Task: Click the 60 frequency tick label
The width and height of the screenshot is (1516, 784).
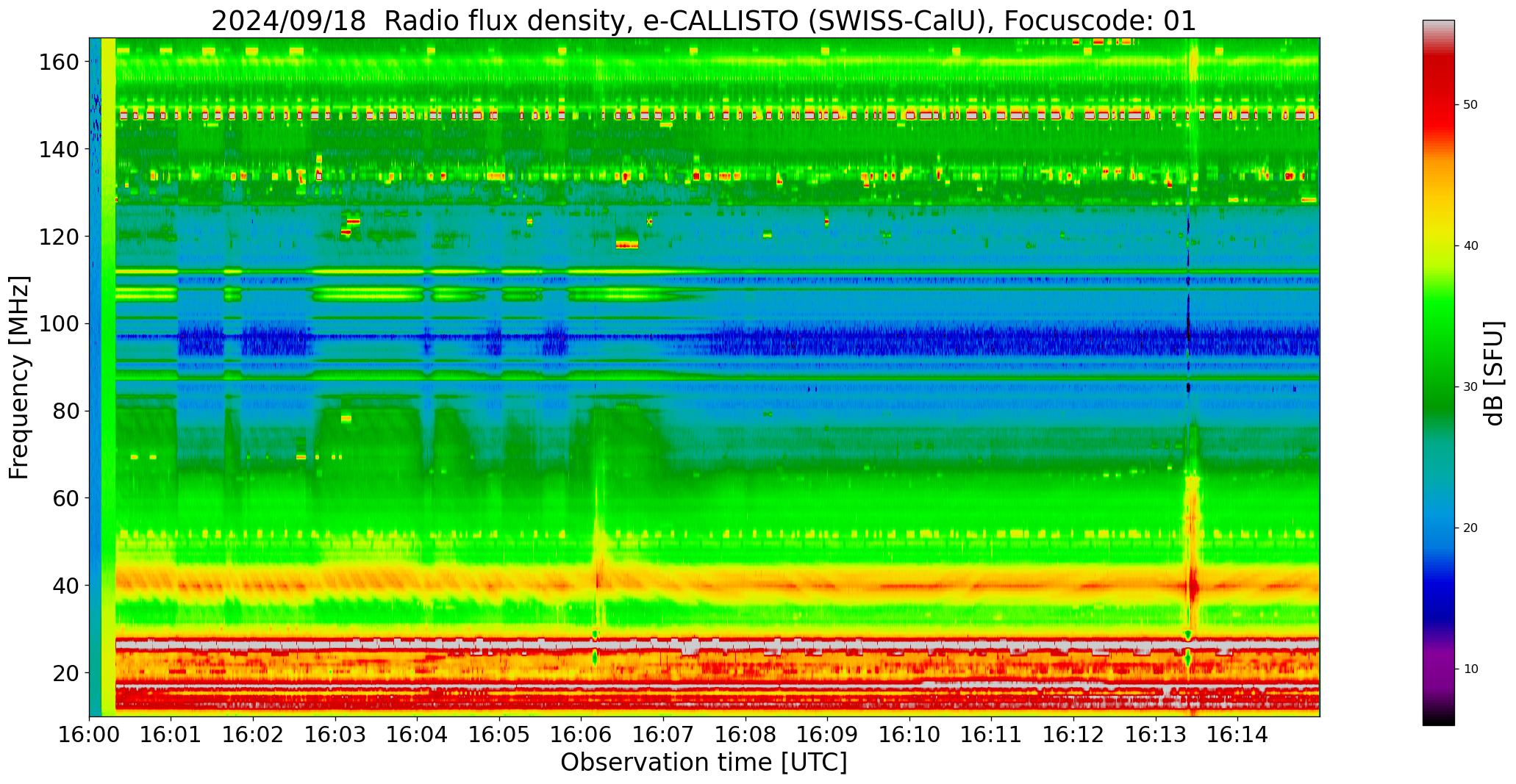Action: [x=66, y=498]
